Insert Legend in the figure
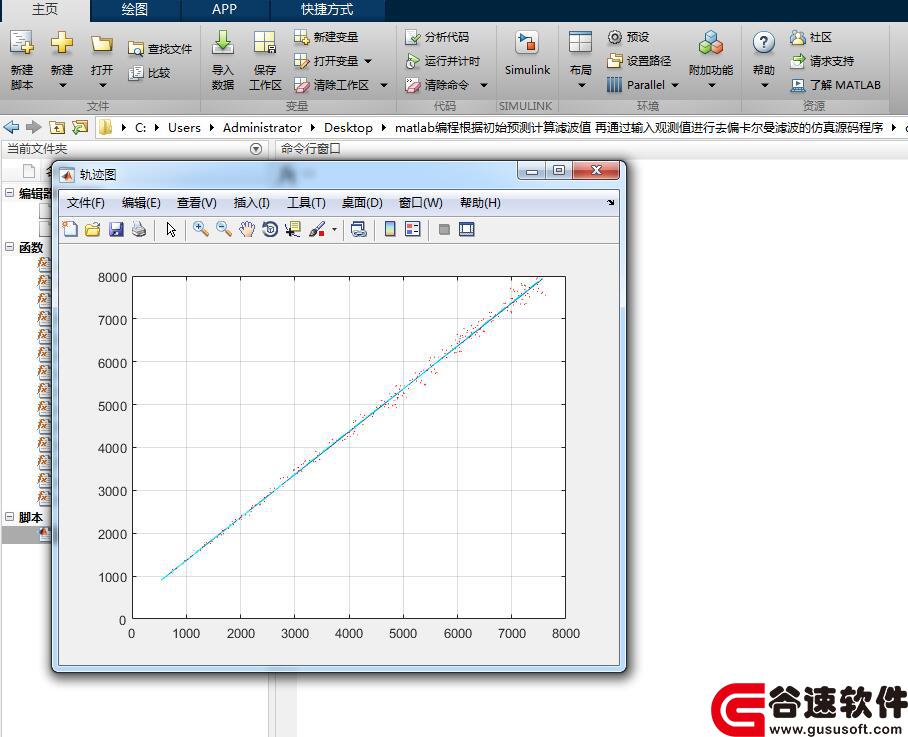 pos(413,229)
